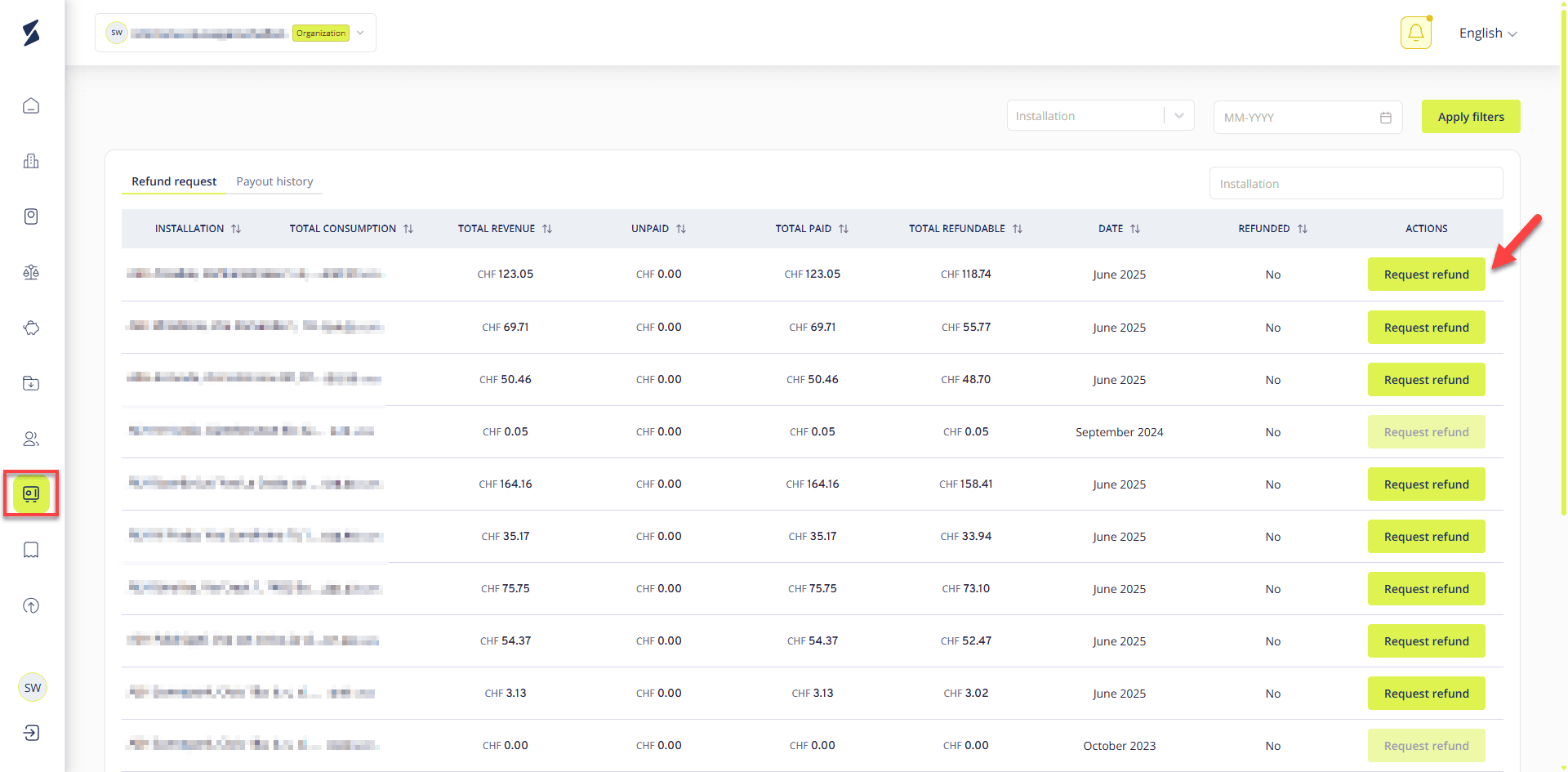Image resolution: width=1568 pixels, height=772 pixels.
Task: Open the piggy bank savings icon
Action: coord(31,328)
